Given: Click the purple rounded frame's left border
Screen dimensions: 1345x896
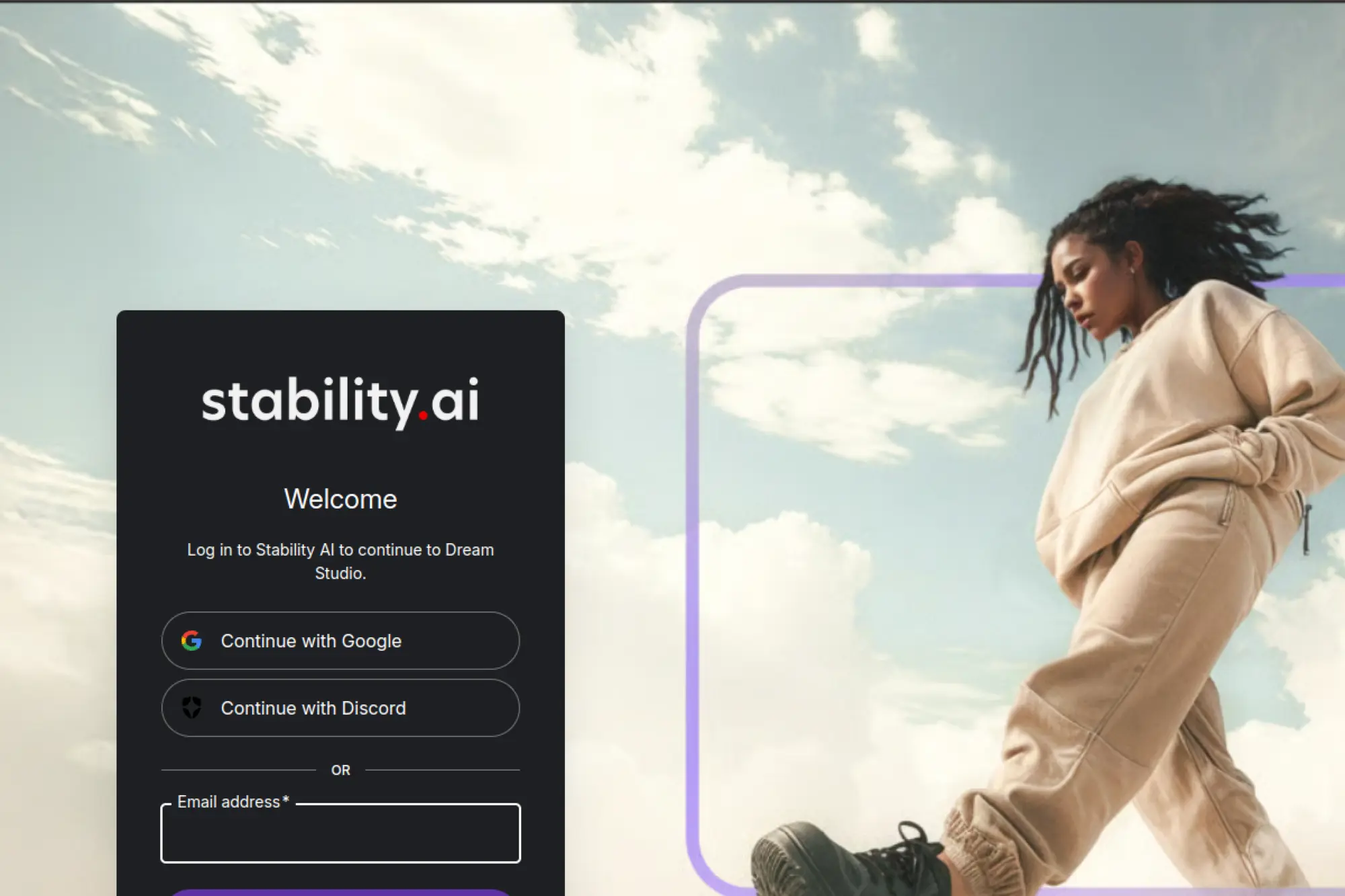Looking at the screenshot, I should point(693,578).
